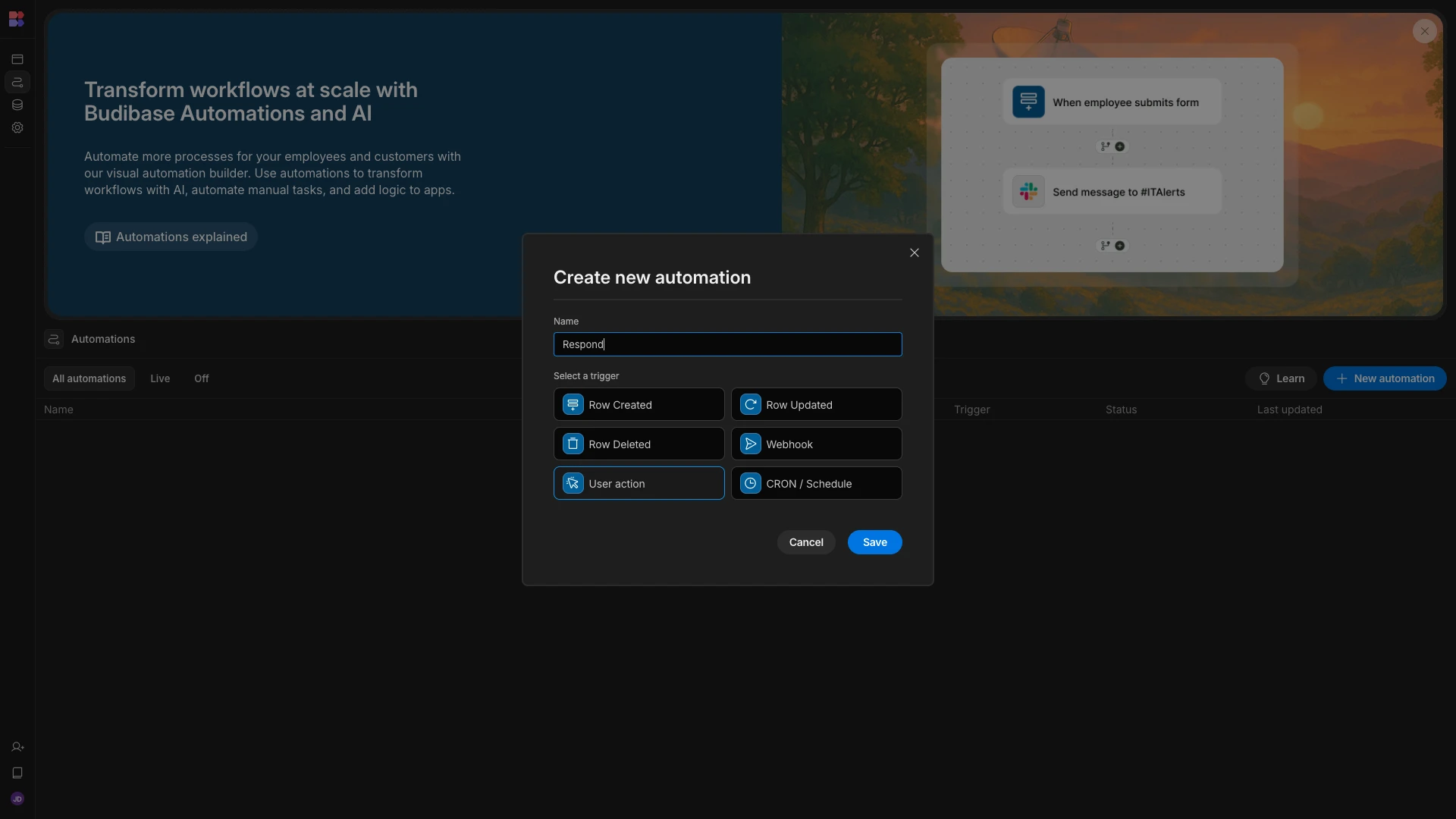Image resolution: width=1456 pixels, height=819 pixels.
Task: Open the Settings gear sidebar icon
Action: point(17,127)
